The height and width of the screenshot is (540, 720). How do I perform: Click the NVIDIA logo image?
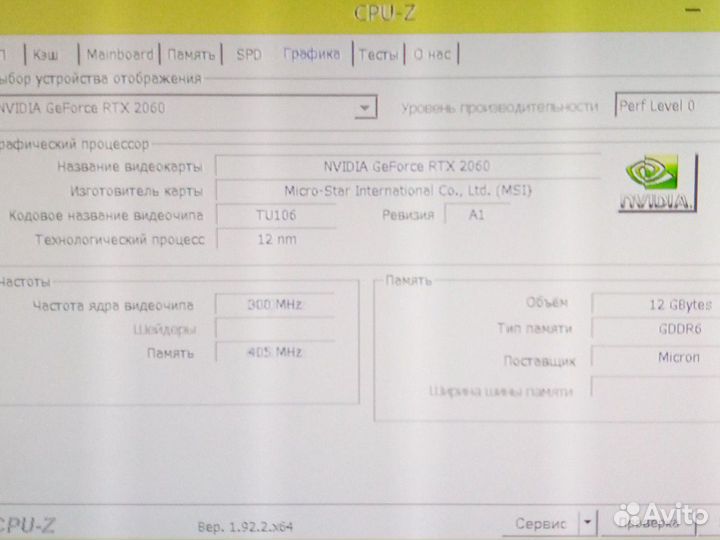pos(658,183)
